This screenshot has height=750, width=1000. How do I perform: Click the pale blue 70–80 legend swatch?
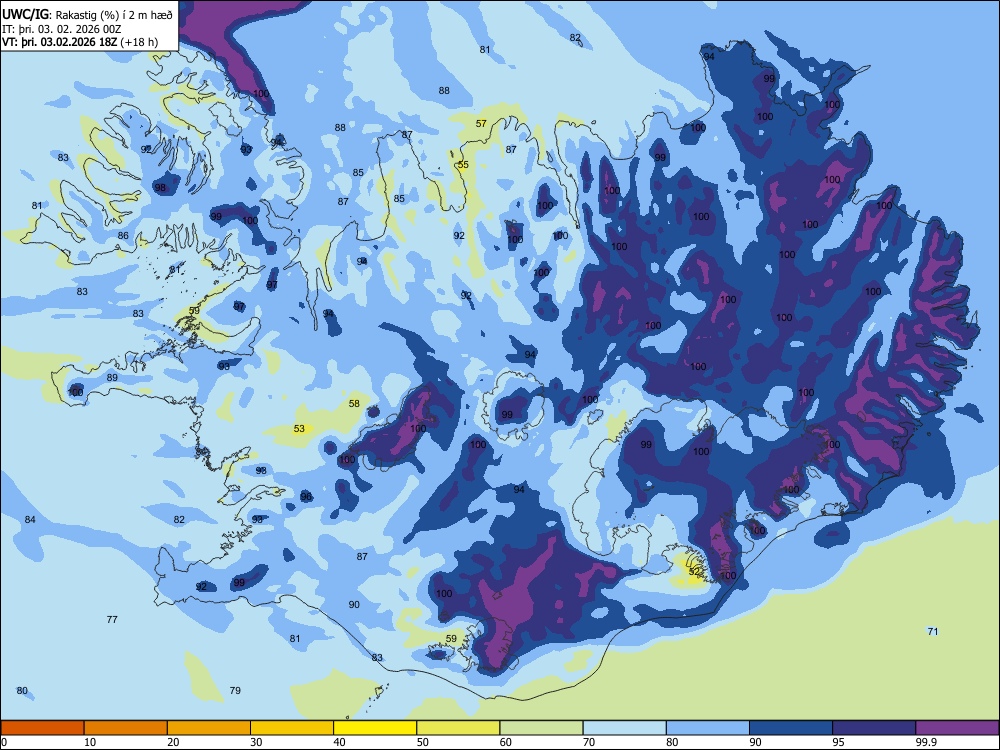[x=625, y=728]
